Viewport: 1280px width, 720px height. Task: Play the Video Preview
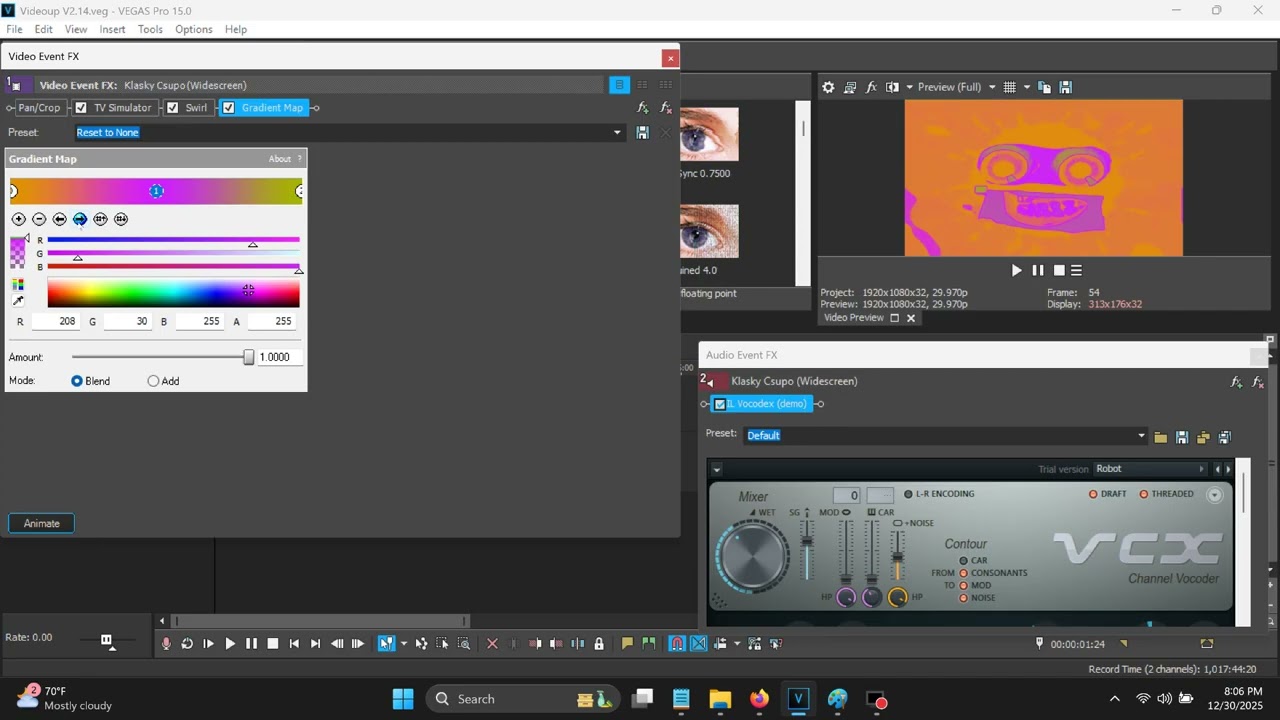(x=1017, y=270)
